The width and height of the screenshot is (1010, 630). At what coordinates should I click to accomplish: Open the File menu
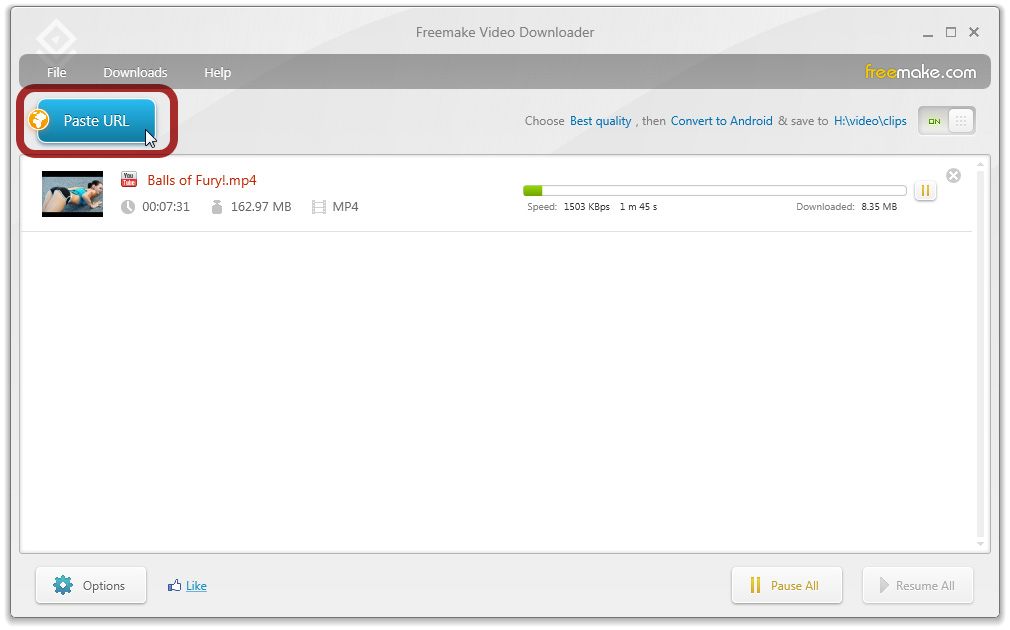tap(56, 72)
